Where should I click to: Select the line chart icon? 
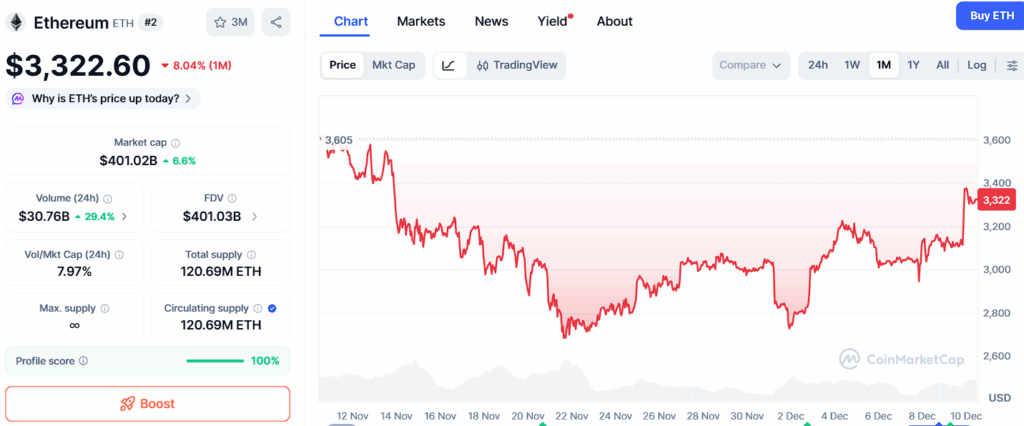tap(449, 66)
